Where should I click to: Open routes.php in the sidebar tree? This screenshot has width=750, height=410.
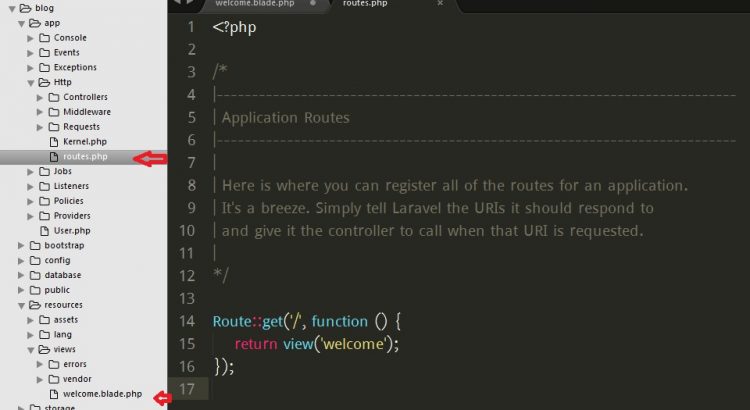click(84, 157)
